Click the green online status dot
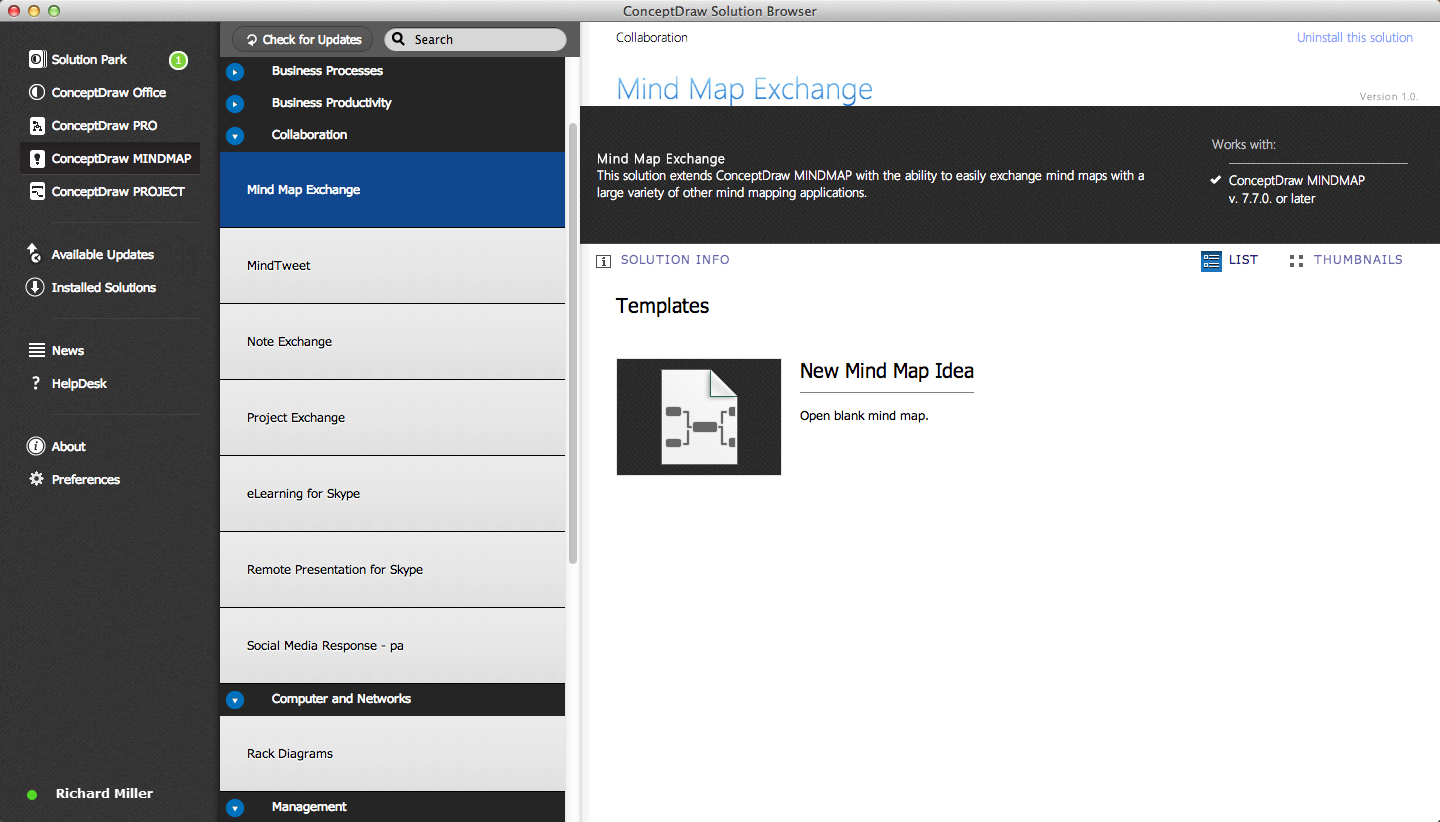This screenshot has width=1440, height=822. (32, 795)
